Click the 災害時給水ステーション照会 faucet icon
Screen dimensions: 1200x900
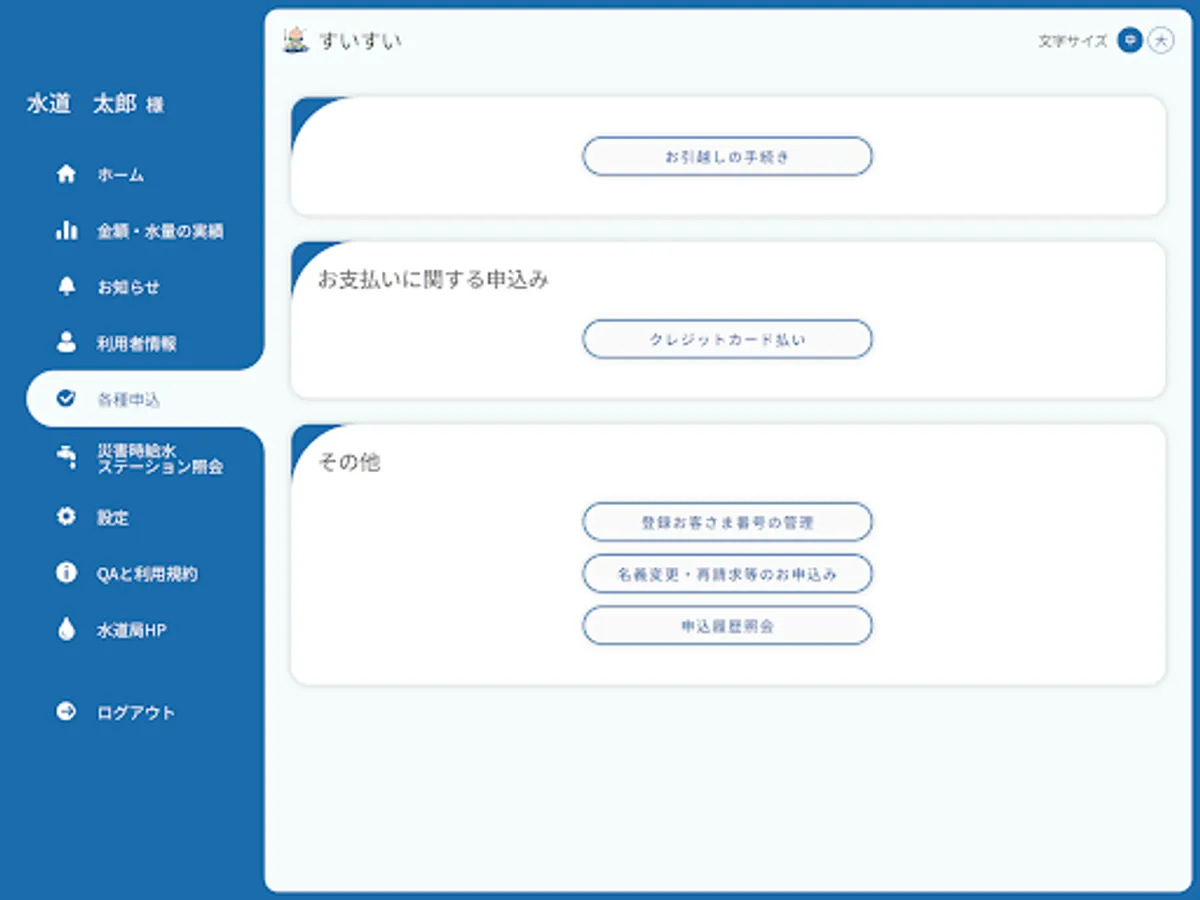coord(66,458)
